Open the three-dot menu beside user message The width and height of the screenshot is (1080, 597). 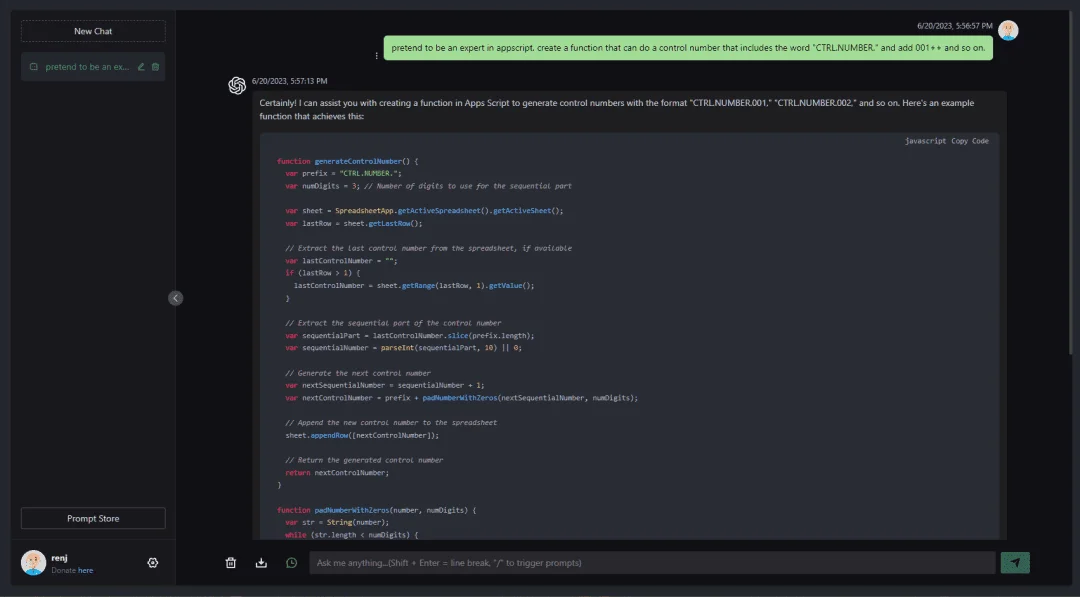[376, 56]
